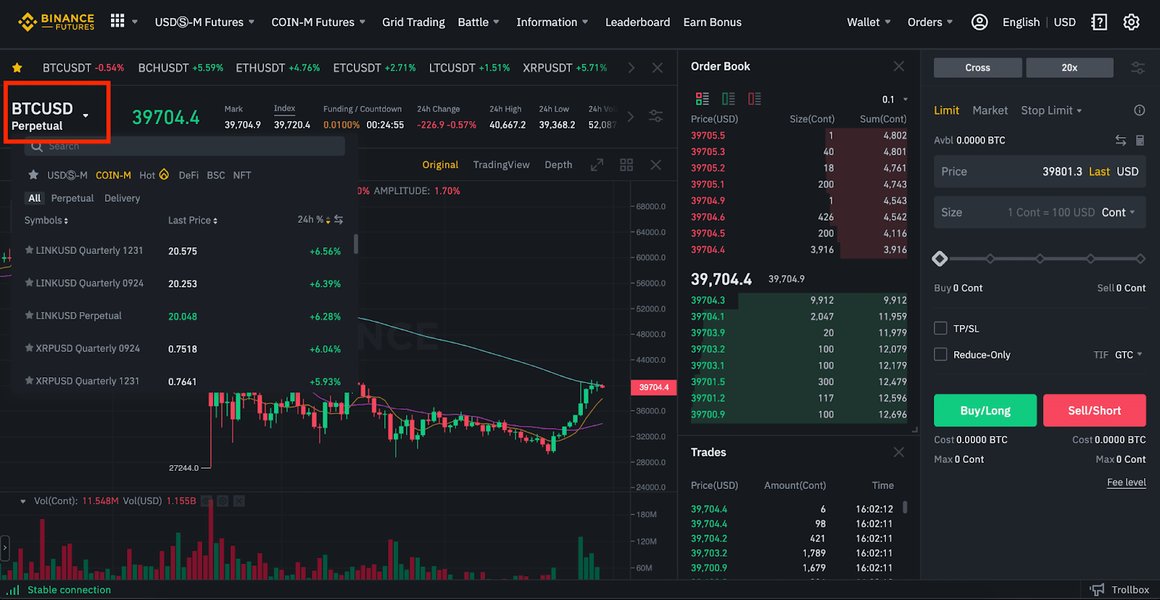Select the favorites star filter in symbol list
Viewport: 1160px width, 600px height.
(33, 175)
